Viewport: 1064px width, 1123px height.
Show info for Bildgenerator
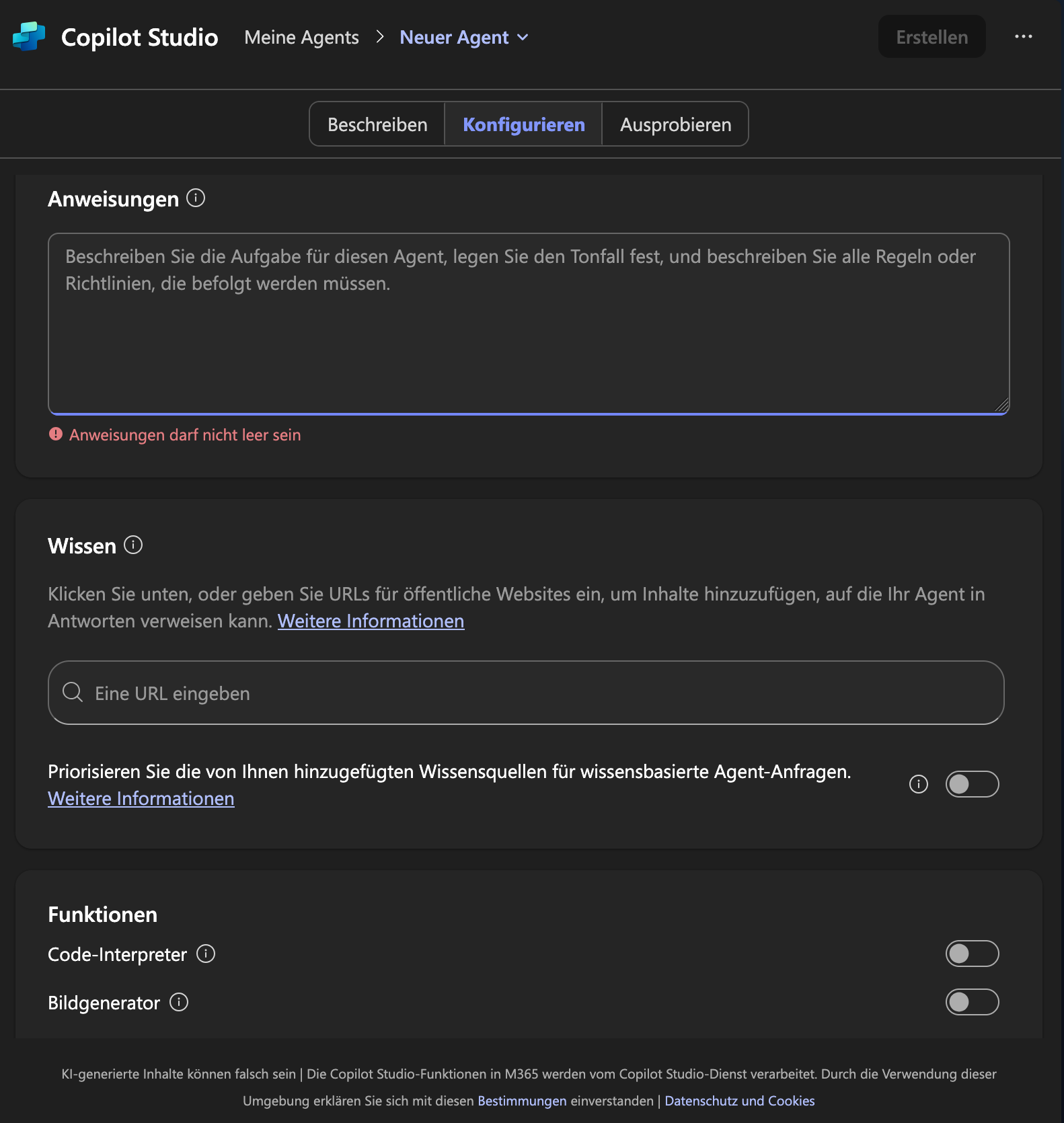pos(179,1003)
